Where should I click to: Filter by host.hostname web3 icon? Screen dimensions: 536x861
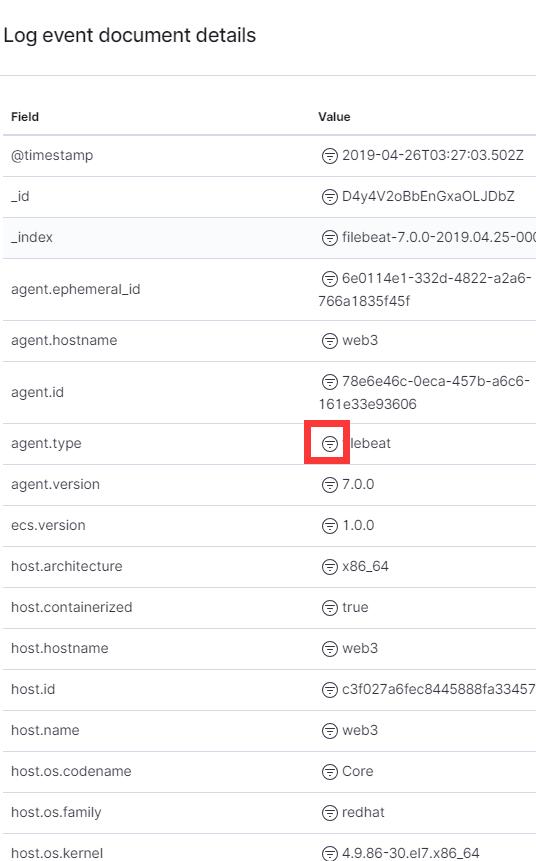tap(330, 649)
